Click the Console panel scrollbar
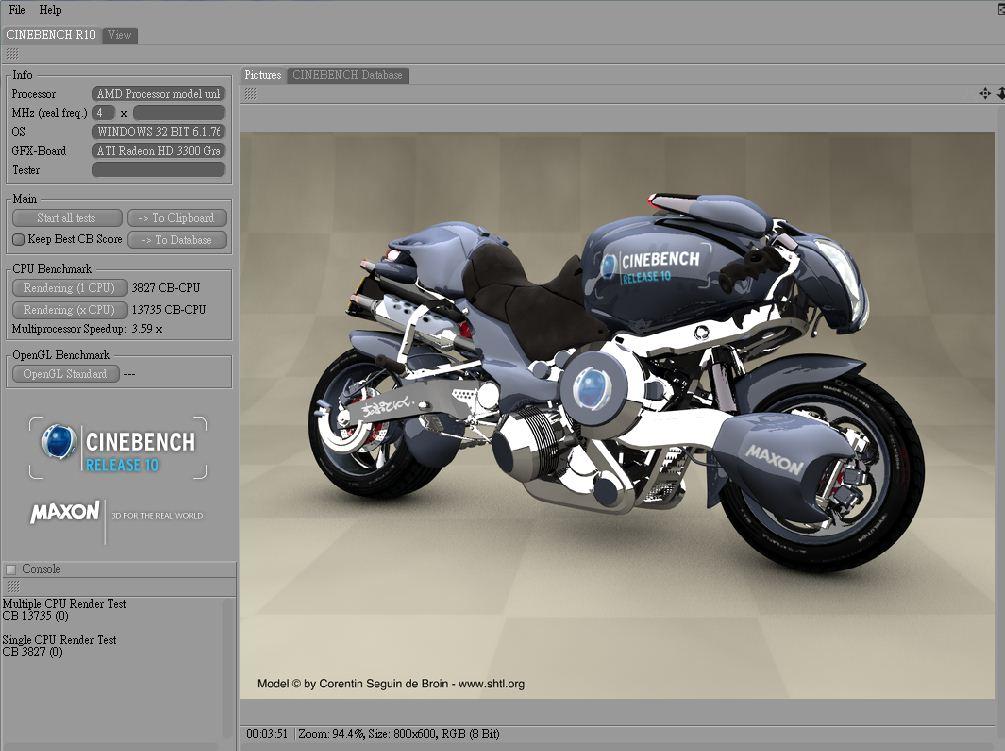This screenshot has width=1005, height=751. pos(228,668)
